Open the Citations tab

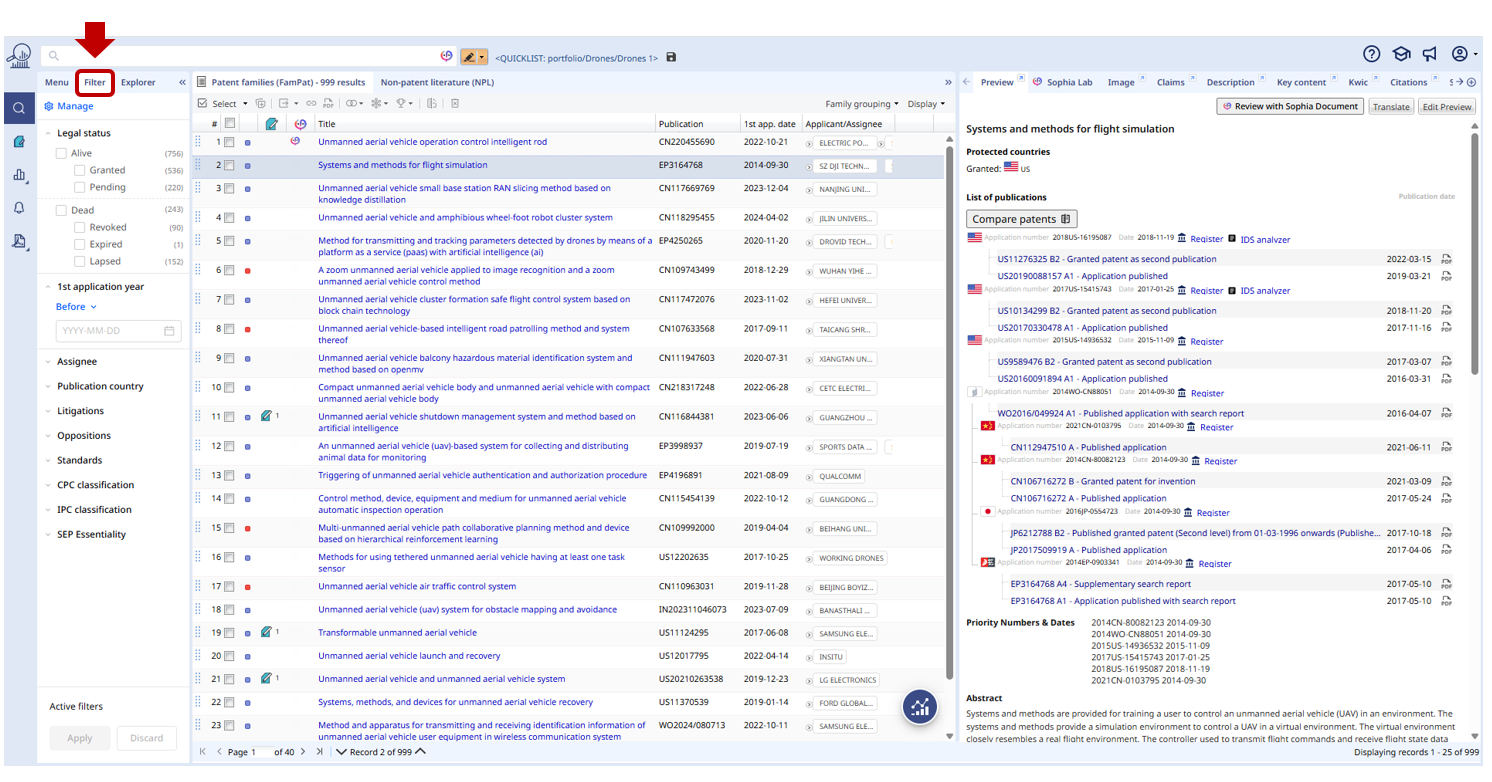point(1408,82)
